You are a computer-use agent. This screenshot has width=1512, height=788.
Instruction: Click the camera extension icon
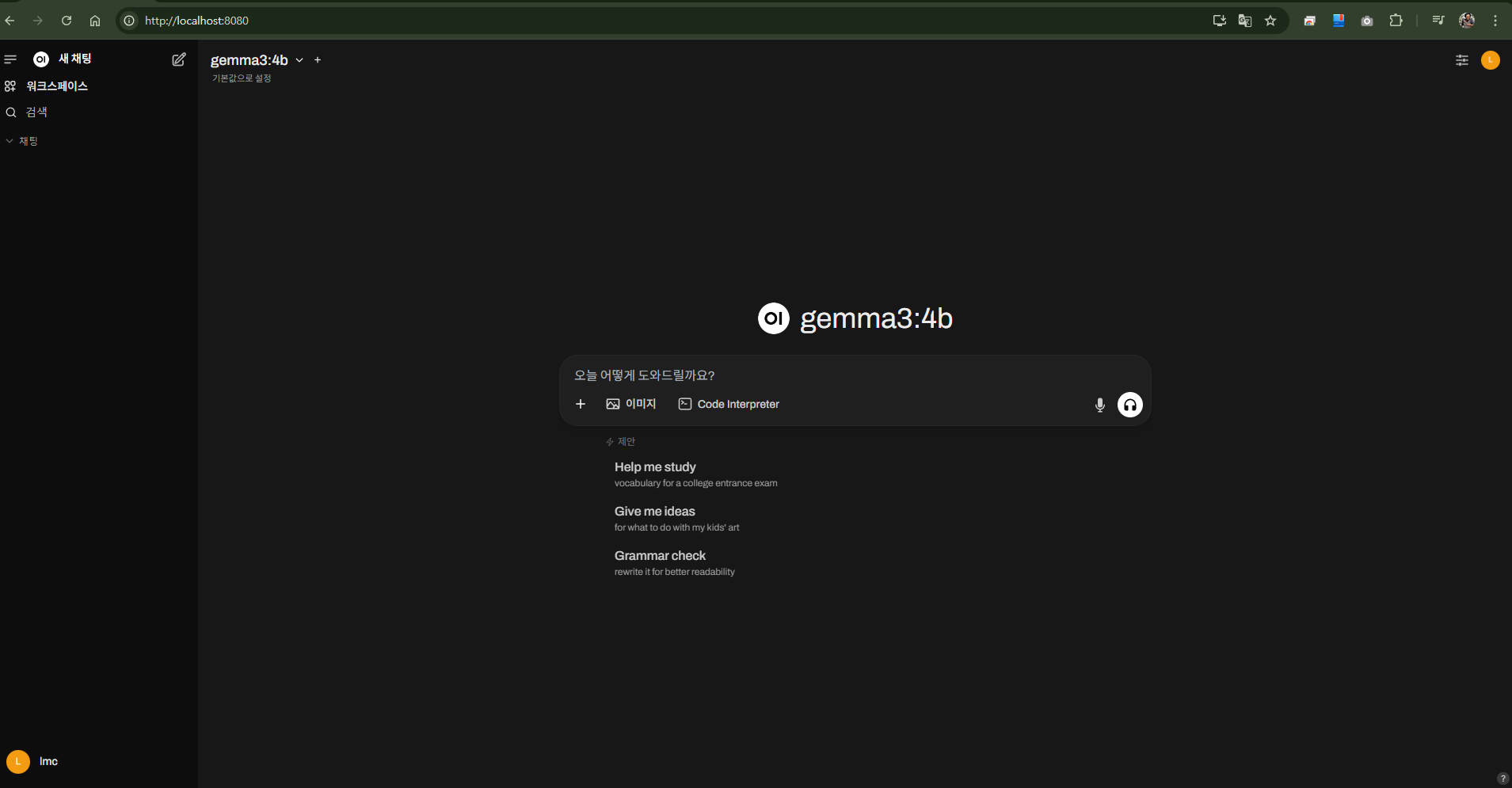[x=1367, y=21]
